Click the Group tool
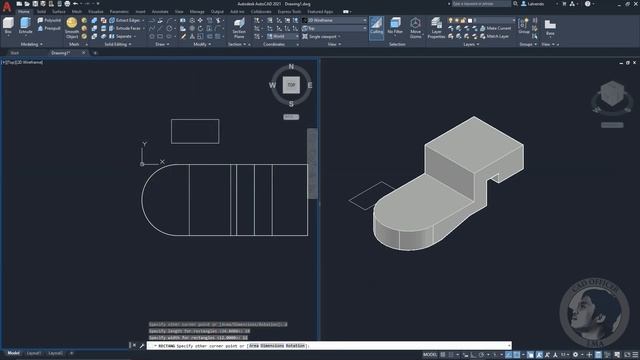The image size is (640, 360). [x=524, y=26]
